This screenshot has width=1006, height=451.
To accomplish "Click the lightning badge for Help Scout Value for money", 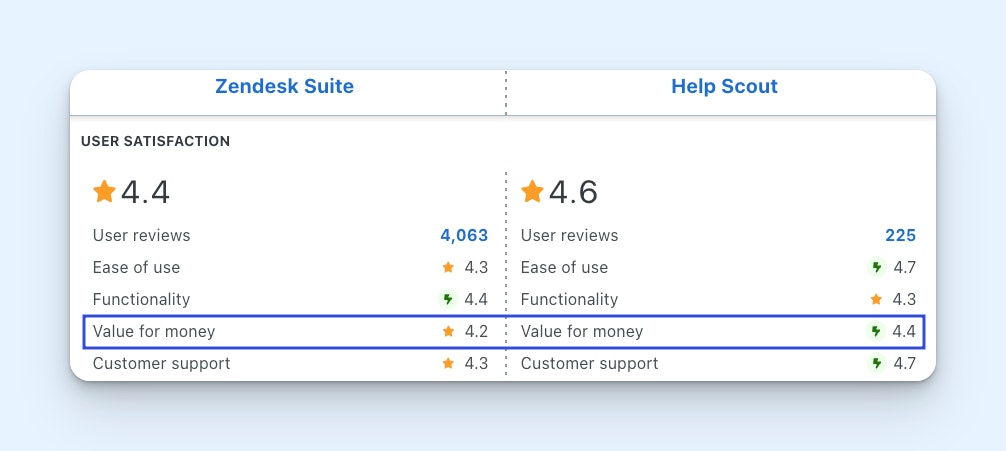I will coord(876,331).
